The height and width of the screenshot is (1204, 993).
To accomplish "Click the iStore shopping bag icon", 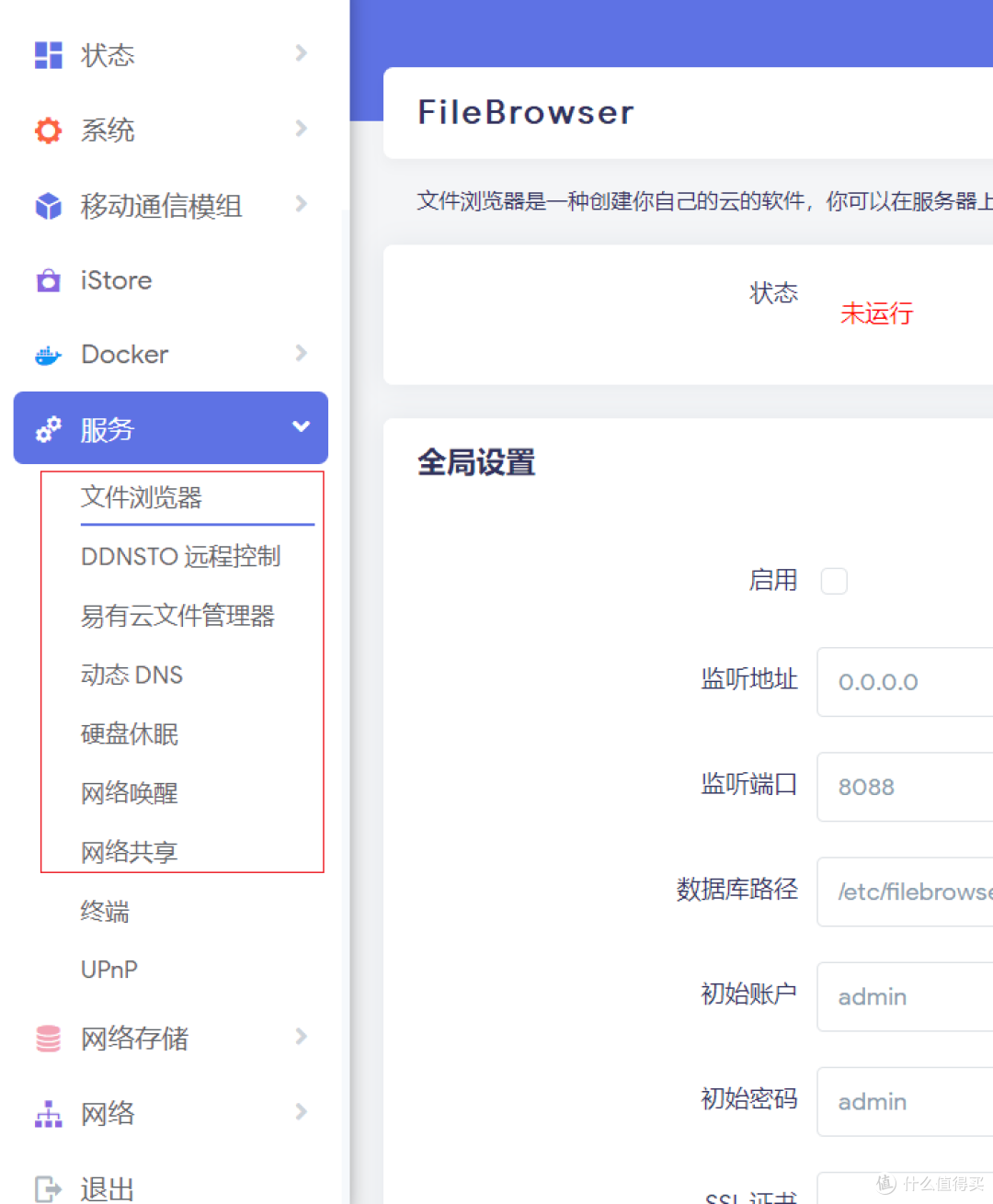I will (48, 280).
